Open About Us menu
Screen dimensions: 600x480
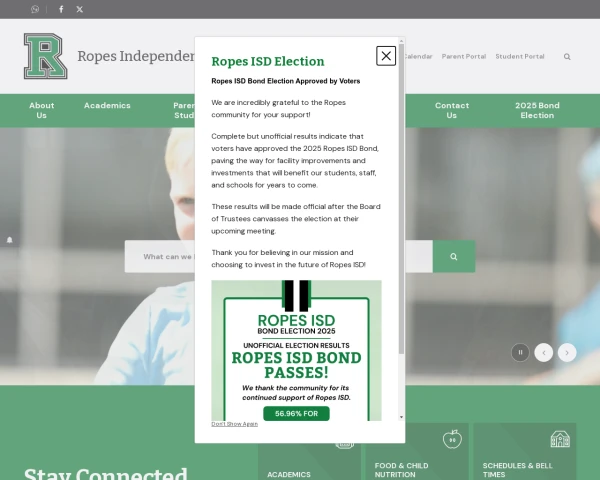pyautogui.click(x=42, y=110)
